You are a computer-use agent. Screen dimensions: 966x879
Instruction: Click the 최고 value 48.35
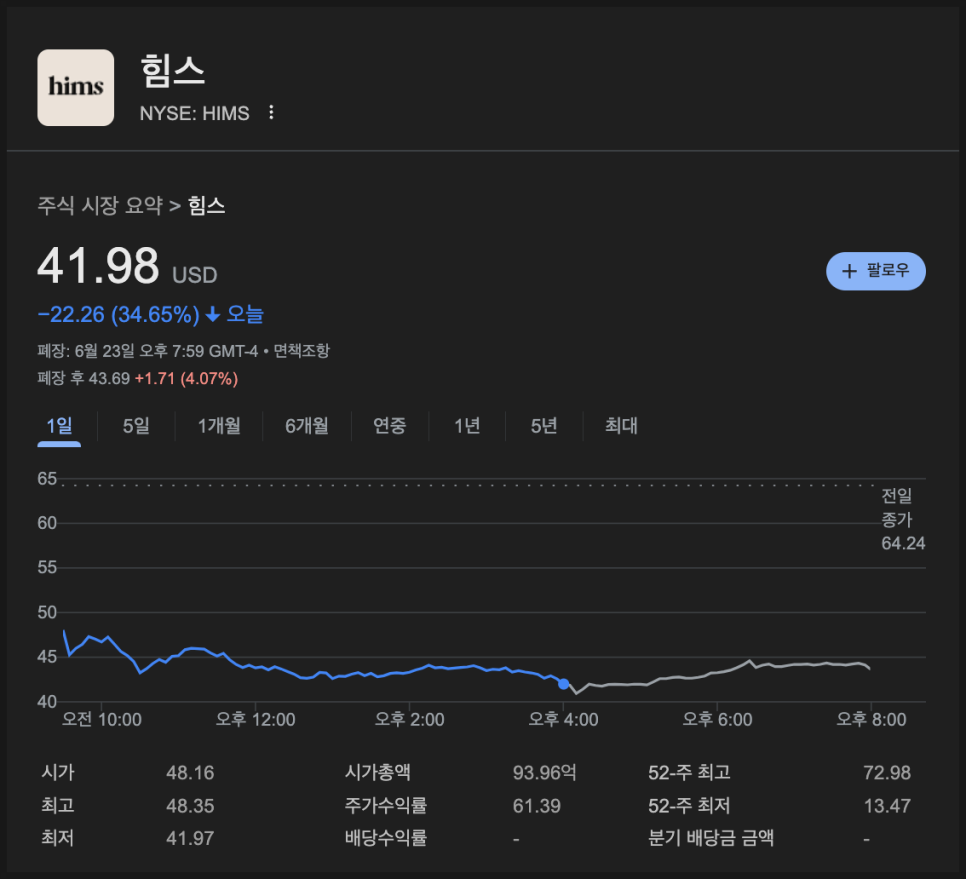(x=190, y=806)
